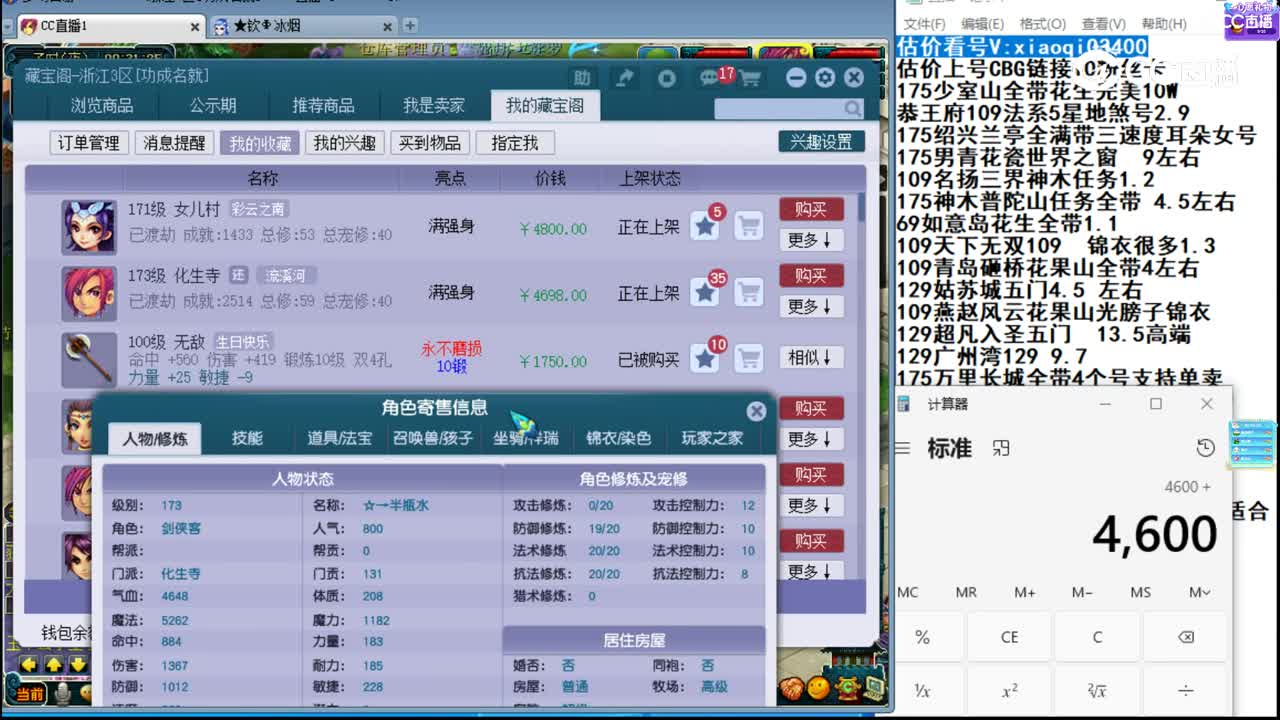The width and height of the screenshot is (1280, 720).
Task: Click the Calculator keep-on-top icon
Action: (1001, 448)
